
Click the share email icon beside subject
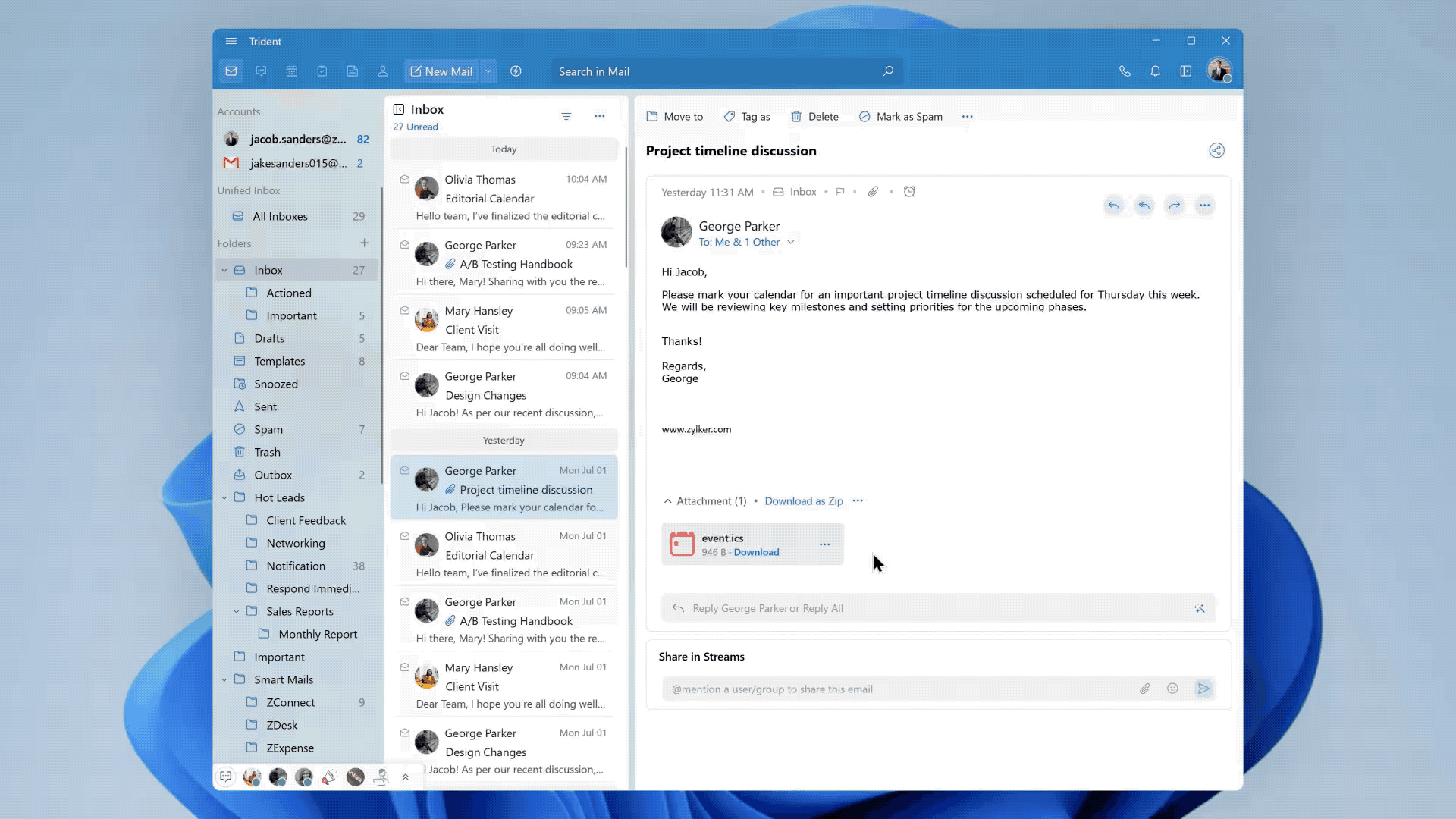[1216, 150]
